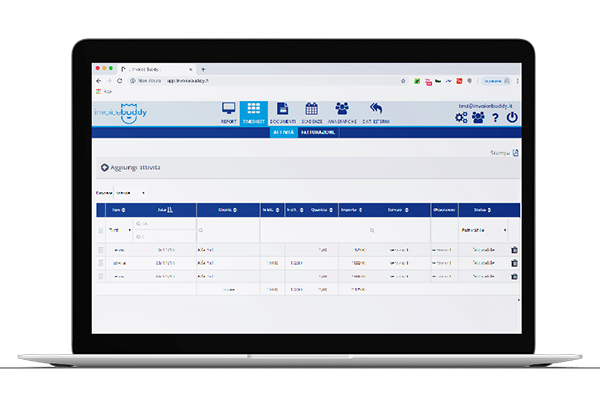
Task: Sort the table by Cliente column
Action: tap(235, 210)
